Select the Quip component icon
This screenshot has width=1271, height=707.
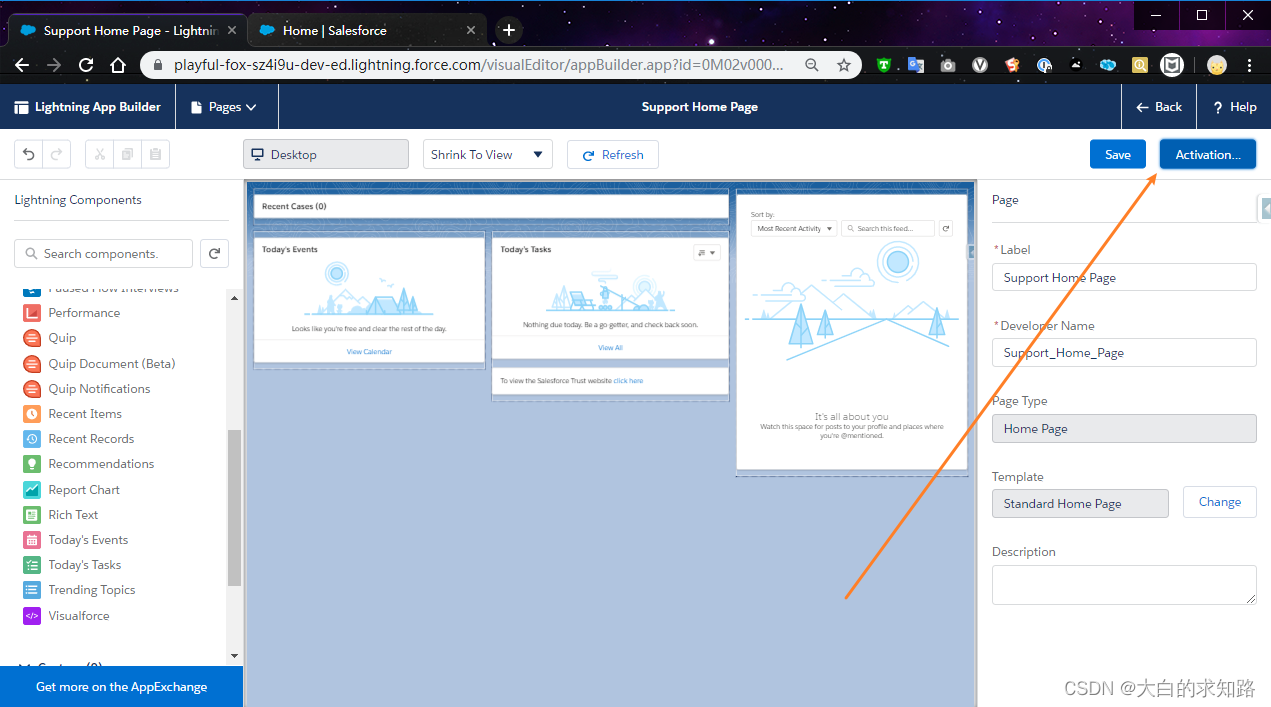pos(32,338)
